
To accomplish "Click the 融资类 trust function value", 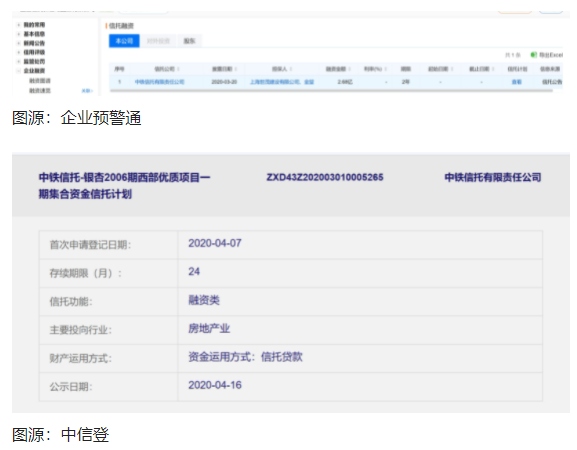I will [x=204, y=300].
